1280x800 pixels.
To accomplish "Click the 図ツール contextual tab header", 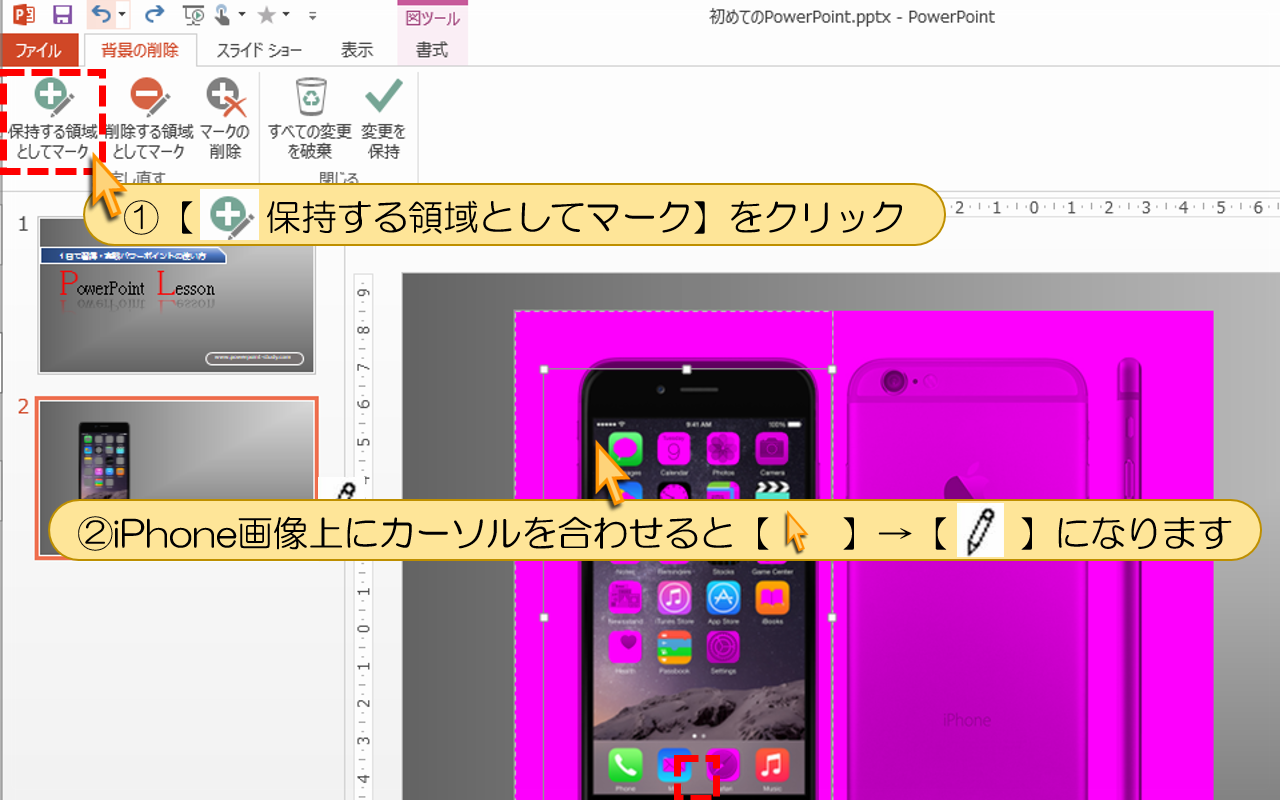I will coord(432,18).
